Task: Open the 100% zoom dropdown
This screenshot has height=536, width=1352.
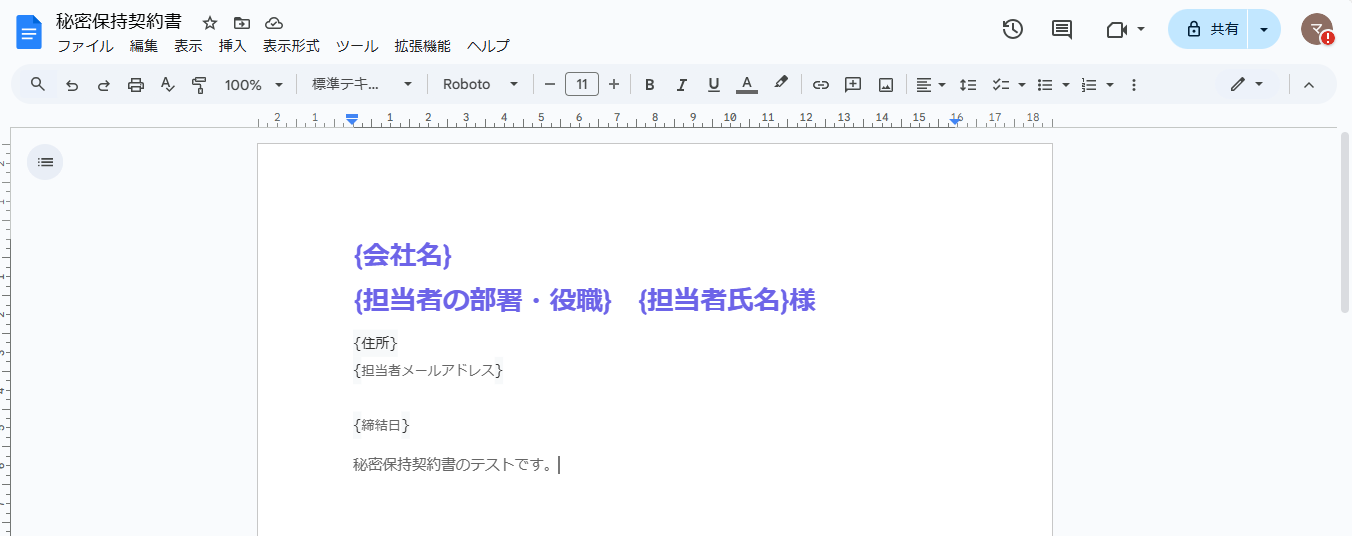Action: [254, 85]
